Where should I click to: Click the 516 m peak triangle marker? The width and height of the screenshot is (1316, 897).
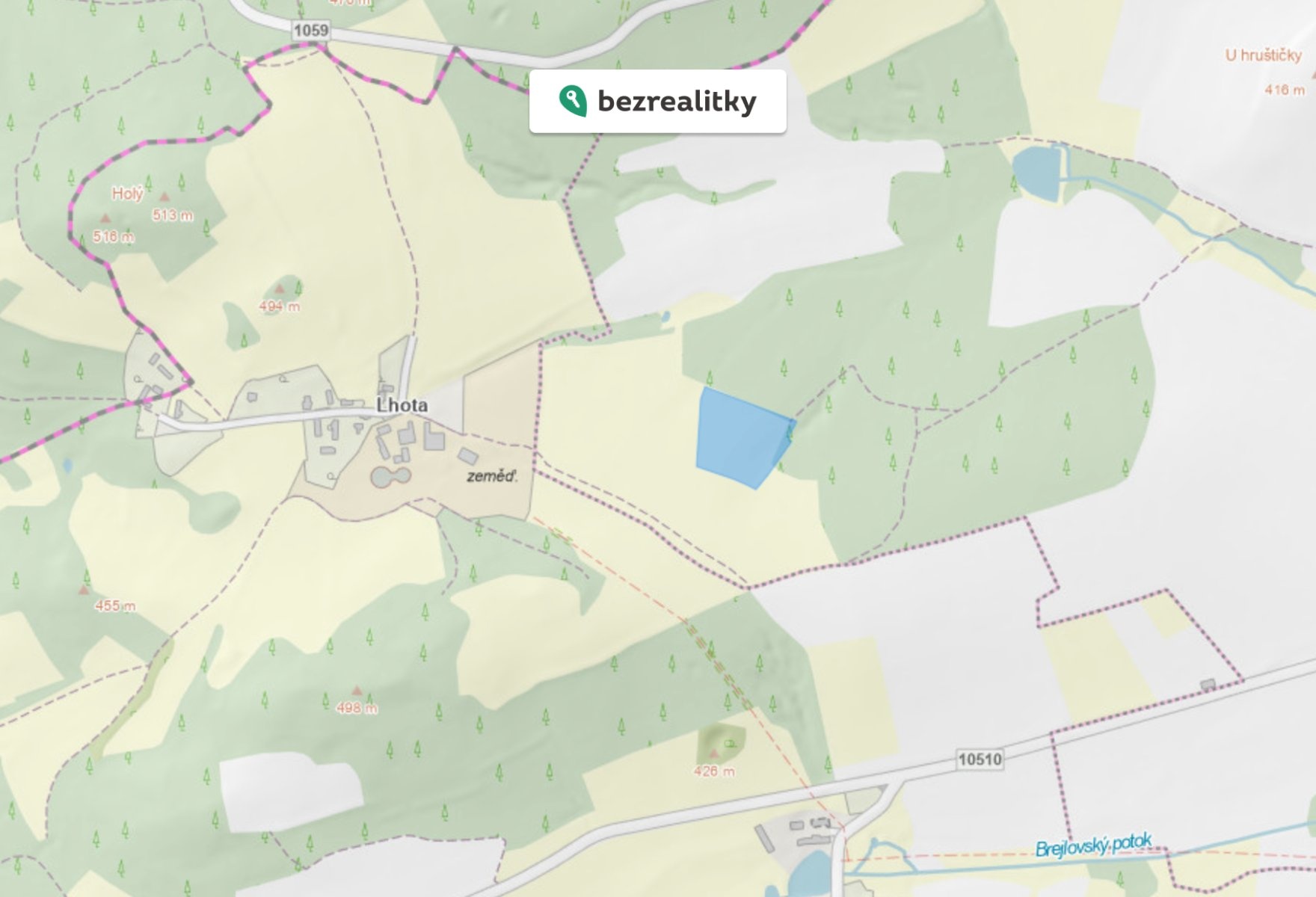106,218
